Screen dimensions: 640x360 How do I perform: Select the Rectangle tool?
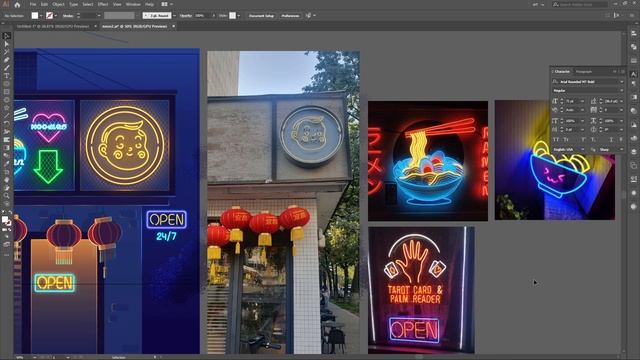[x=7, y=92]
